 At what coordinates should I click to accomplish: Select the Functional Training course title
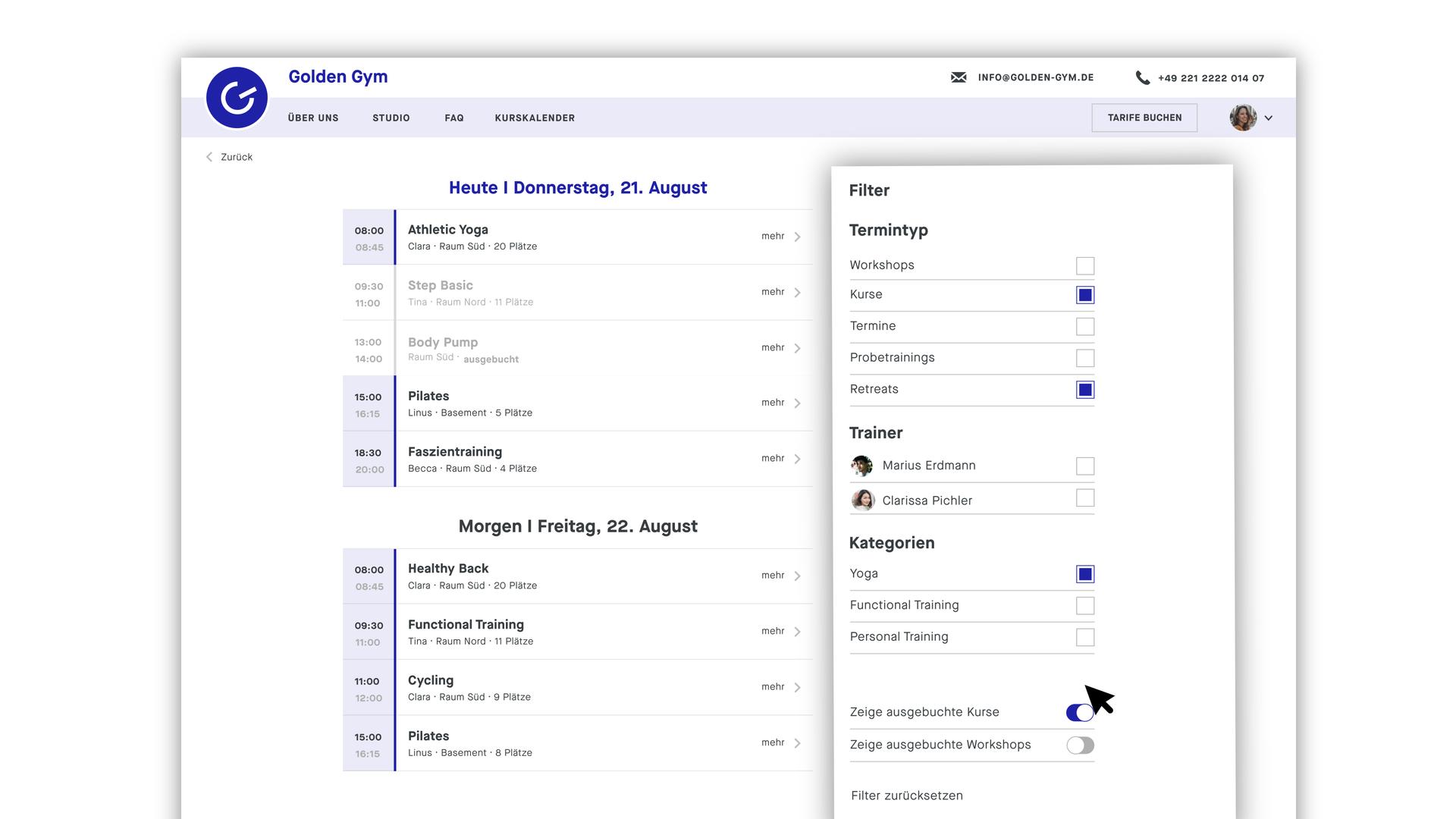(x=466, y=625)
